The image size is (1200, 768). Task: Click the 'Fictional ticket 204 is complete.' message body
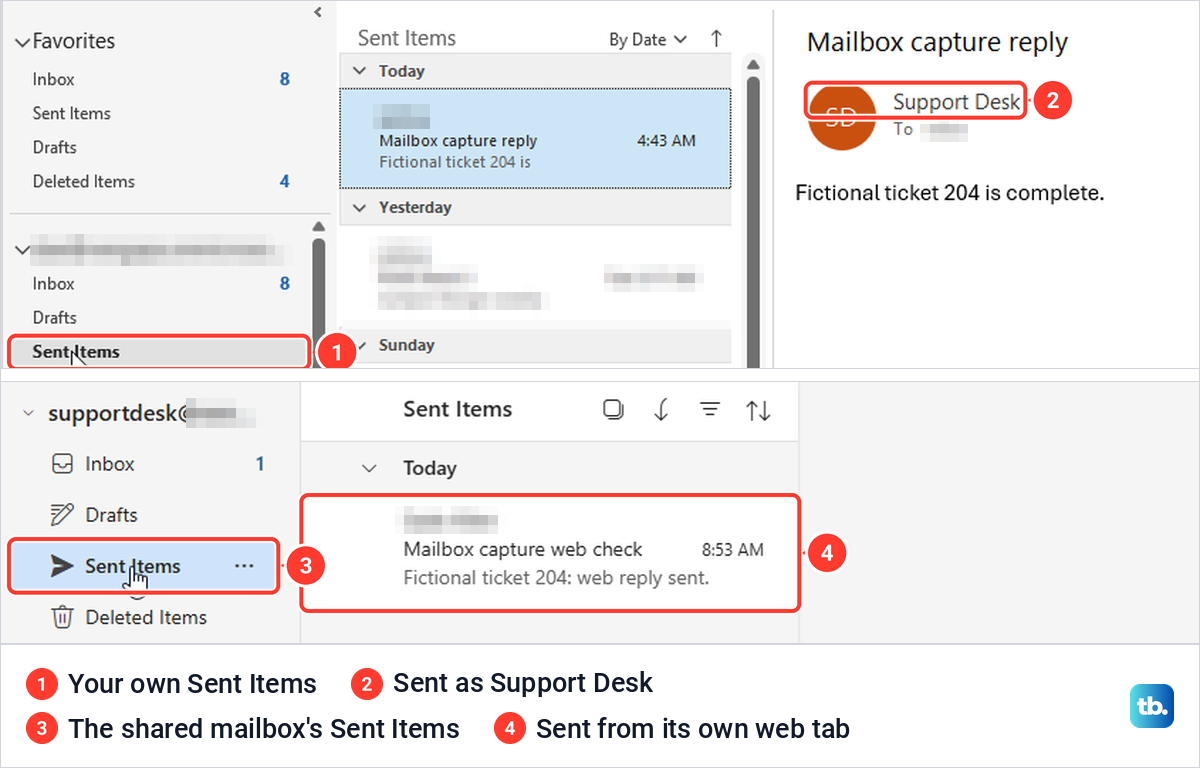pos(949,192)
